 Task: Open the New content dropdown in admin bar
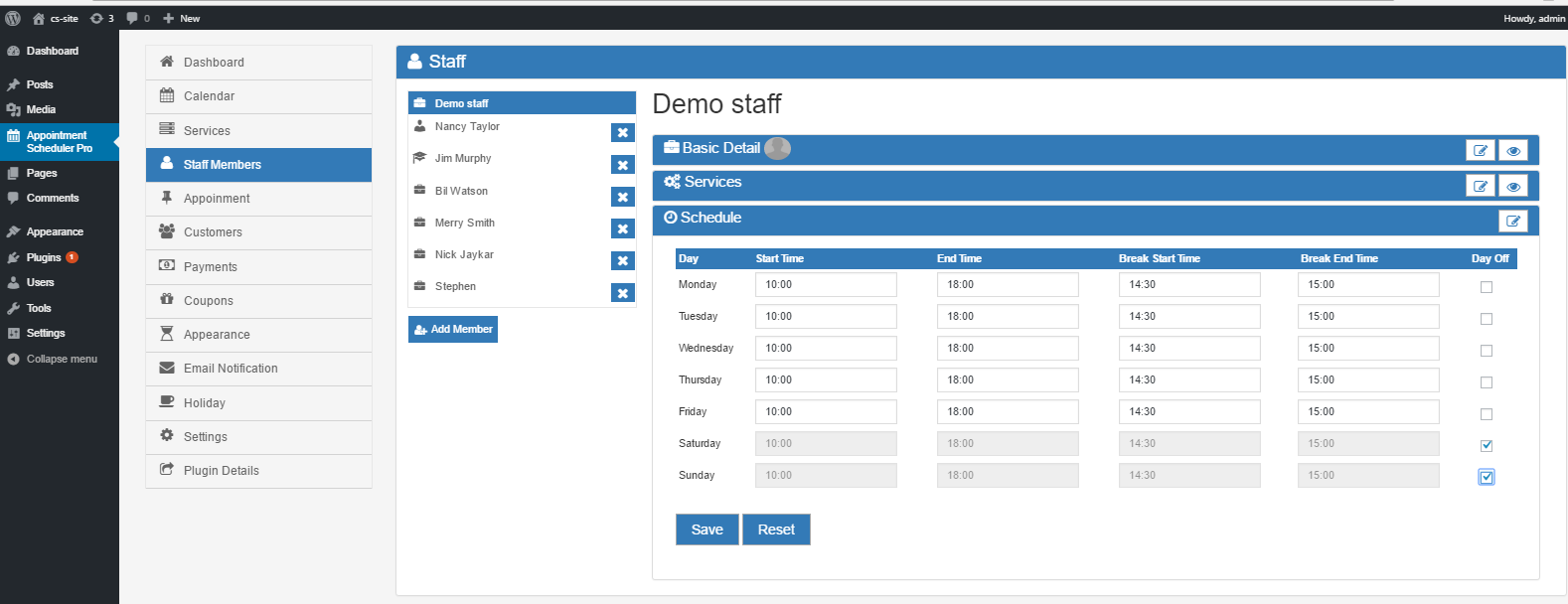click(x=182, y=18)
